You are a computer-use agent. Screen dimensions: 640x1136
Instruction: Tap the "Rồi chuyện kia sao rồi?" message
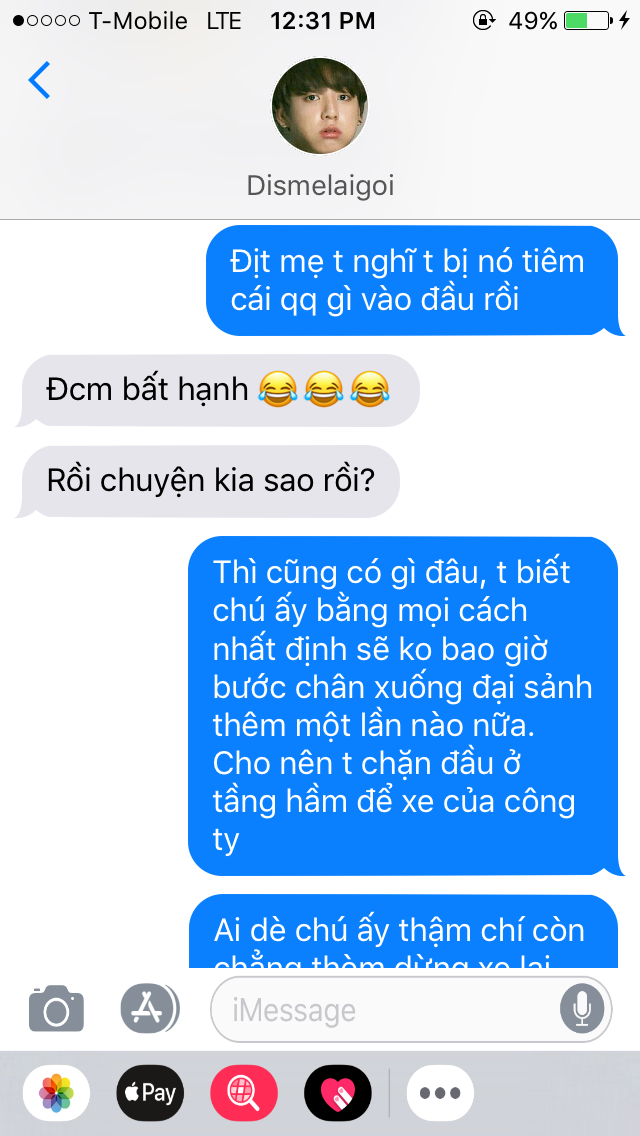point(208,482)
